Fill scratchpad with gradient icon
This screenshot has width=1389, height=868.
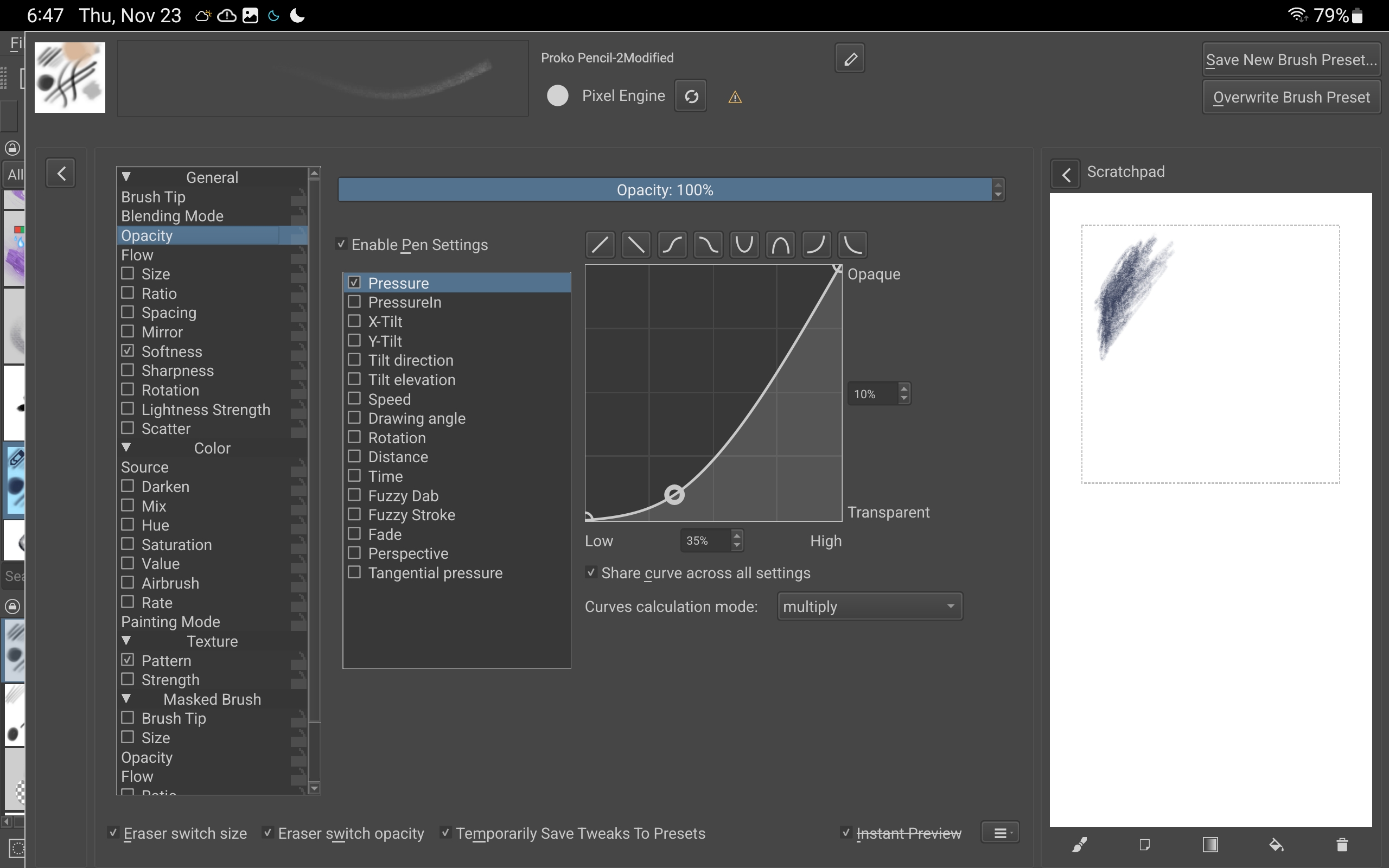pos(1210,845)
